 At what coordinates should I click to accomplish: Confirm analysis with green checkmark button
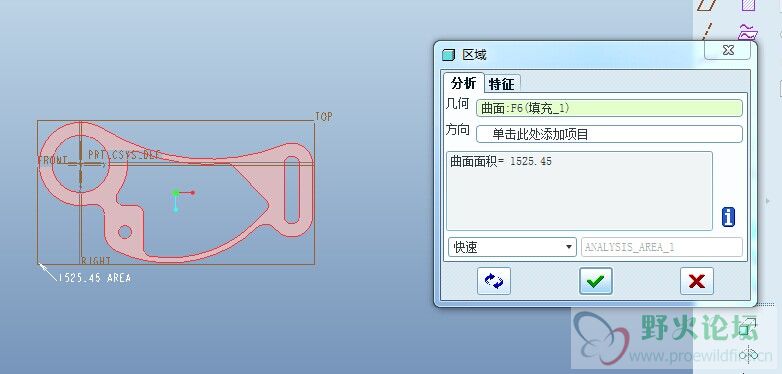595,281
